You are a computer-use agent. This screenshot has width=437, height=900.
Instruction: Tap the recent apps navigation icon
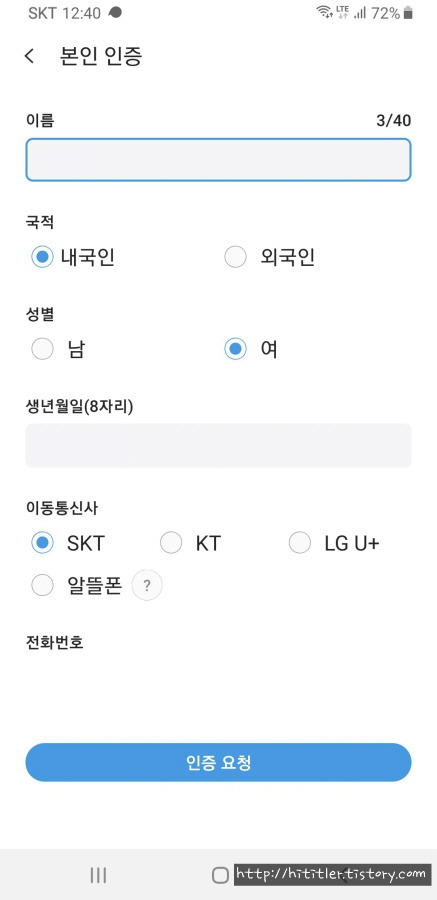coord(98,875)
